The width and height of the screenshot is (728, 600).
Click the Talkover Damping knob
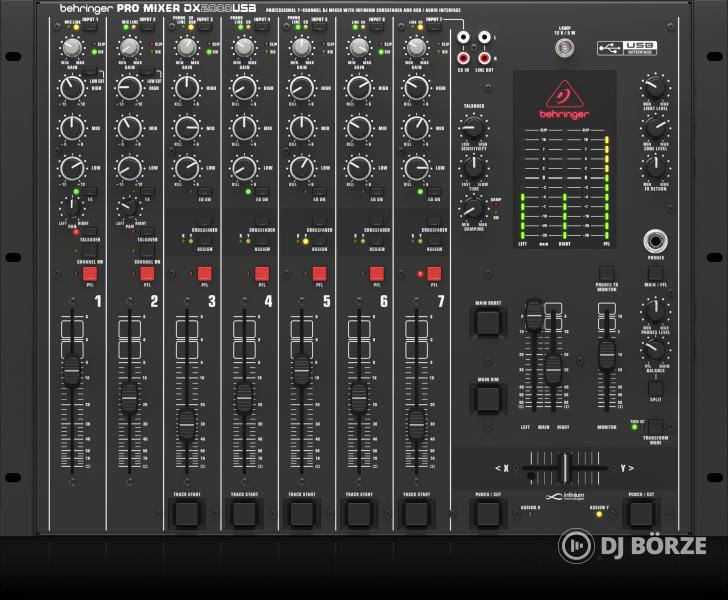point(473,208)
